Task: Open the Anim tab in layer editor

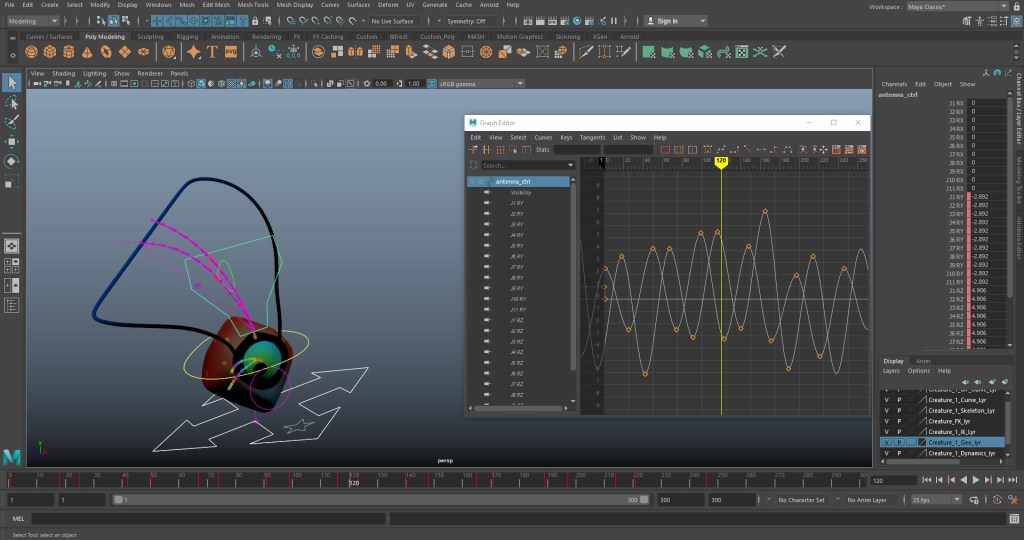Action: point(923,361)
